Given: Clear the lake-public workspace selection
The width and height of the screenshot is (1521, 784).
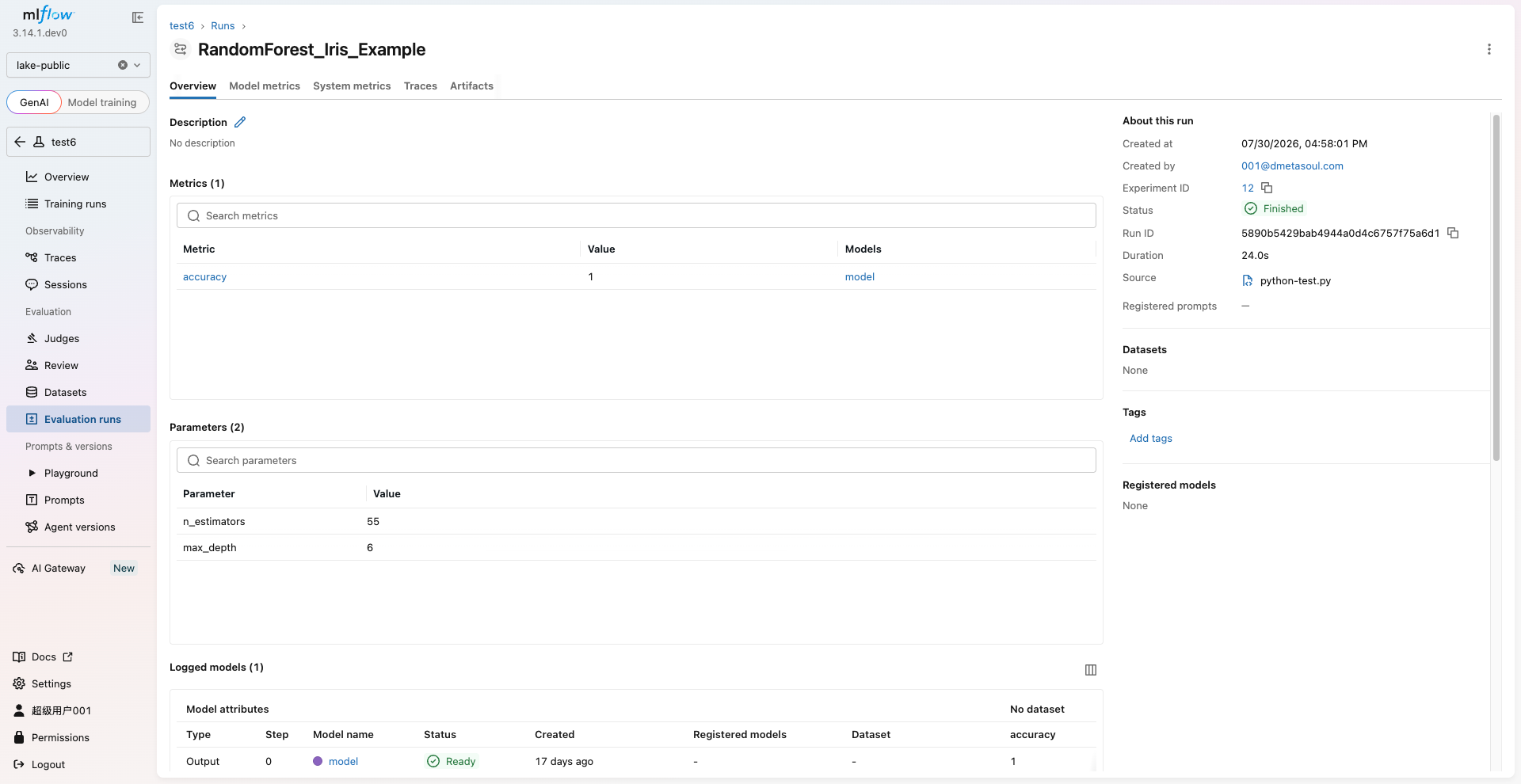Looking at the screenshot, I should point(123,65).
